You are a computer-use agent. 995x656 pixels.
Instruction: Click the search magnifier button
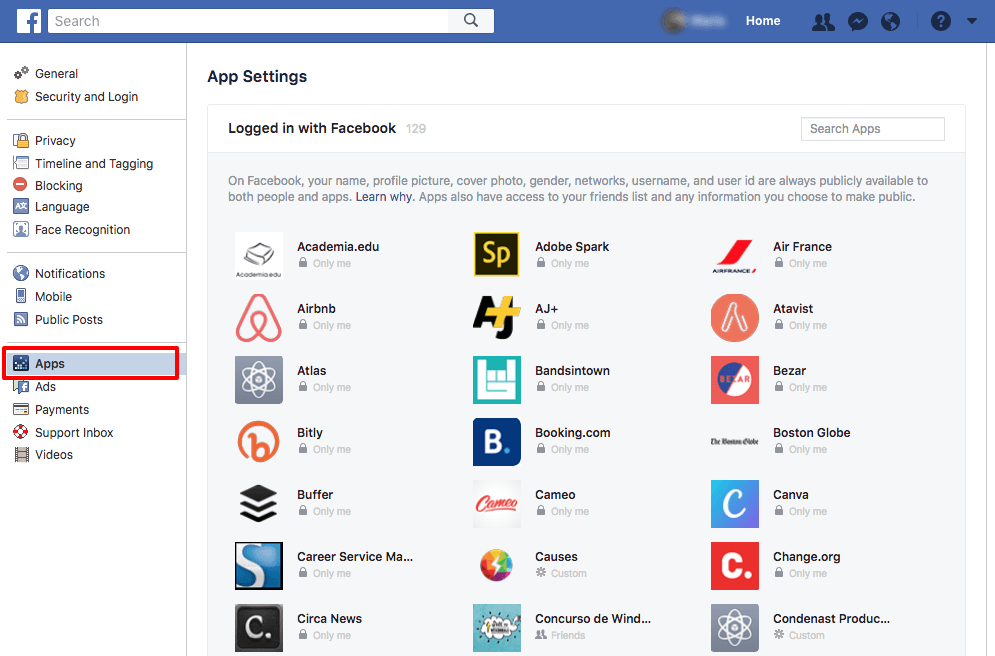pos(471,21)
